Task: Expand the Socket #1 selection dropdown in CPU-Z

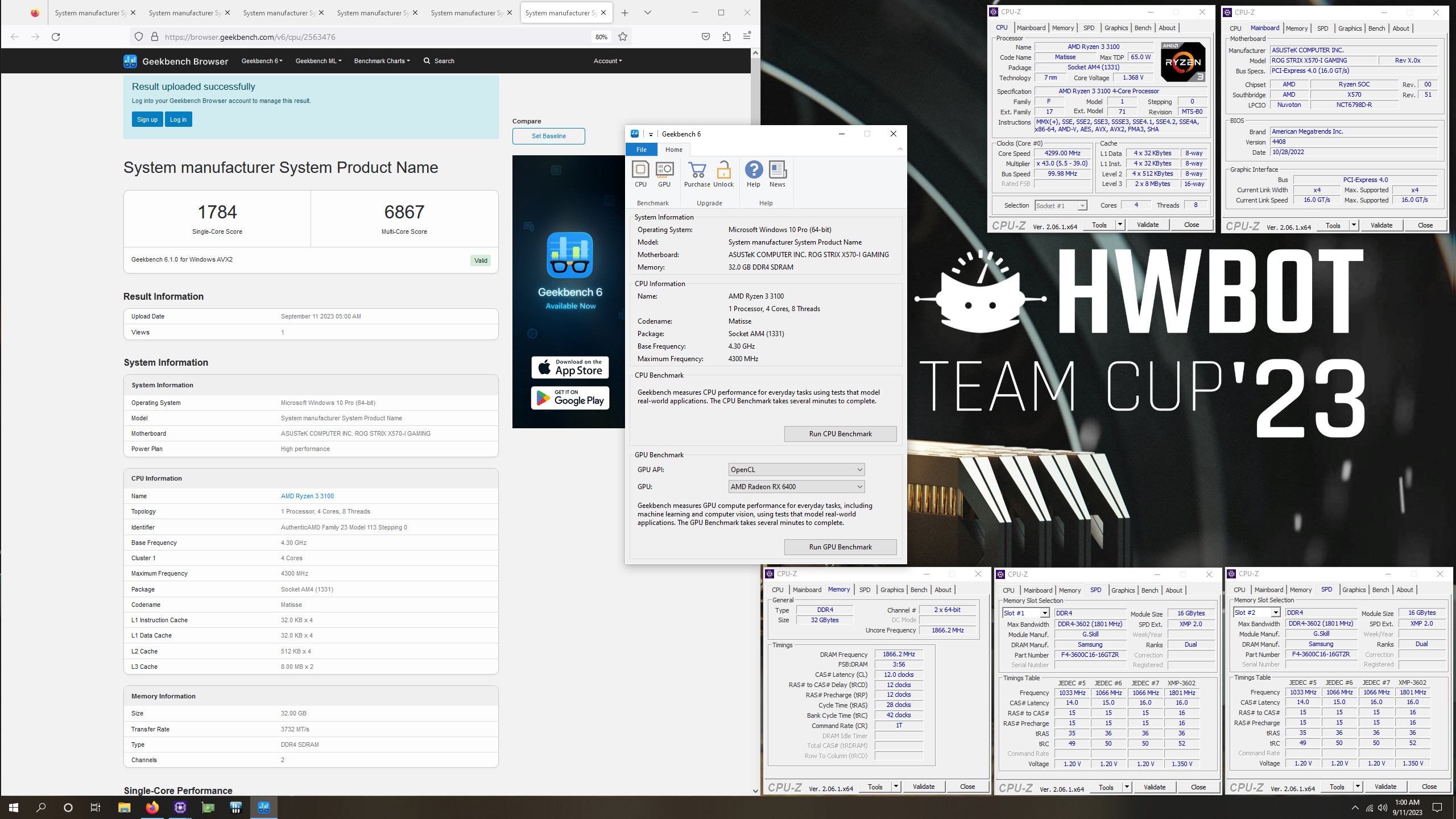Action: [x=1082, y=206]
